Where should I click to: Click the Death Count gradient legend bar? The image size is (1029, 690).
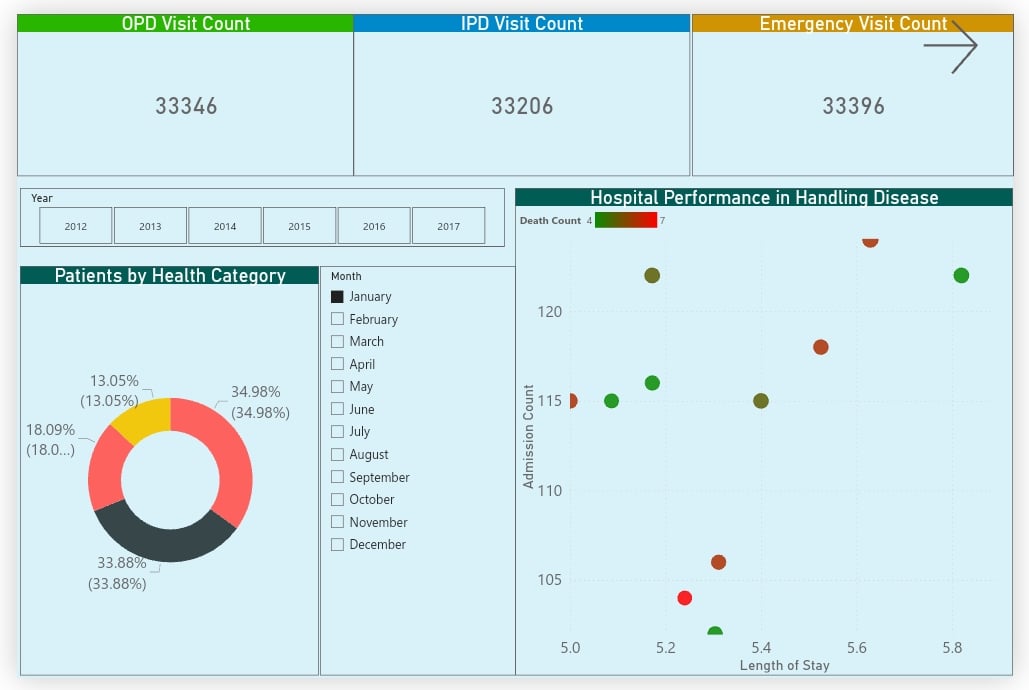point(625,220)
